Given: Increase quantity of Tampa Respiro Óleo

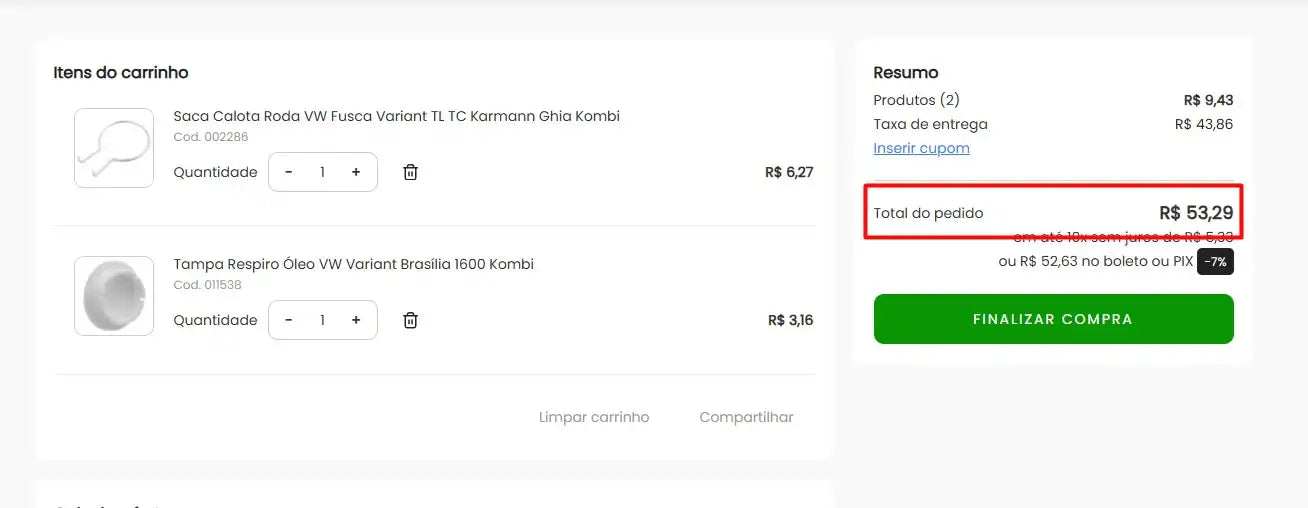Looking at the screenshot, I should tap(356, 320).
